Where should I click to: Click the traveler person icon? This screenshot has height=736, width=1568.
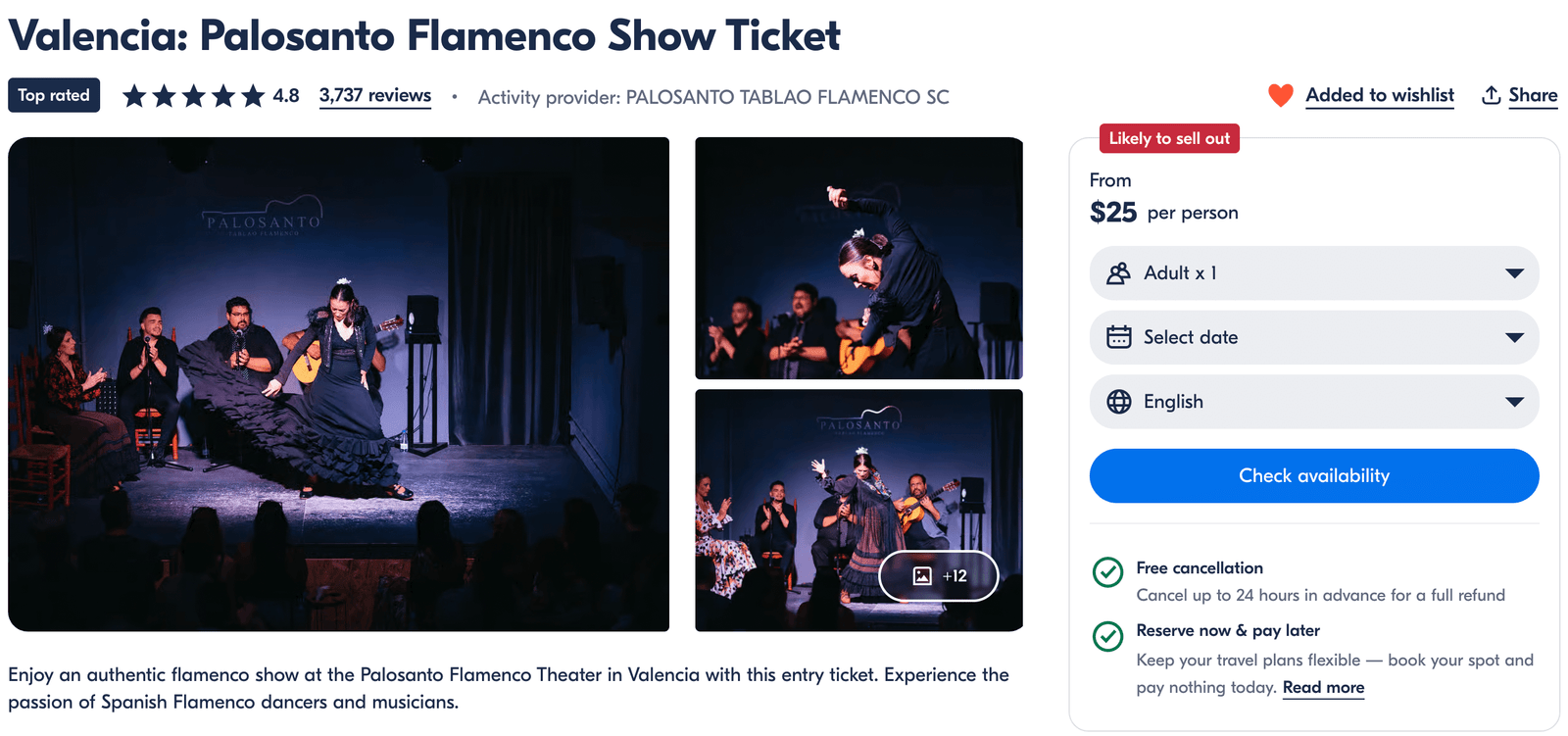point(1118,273)
